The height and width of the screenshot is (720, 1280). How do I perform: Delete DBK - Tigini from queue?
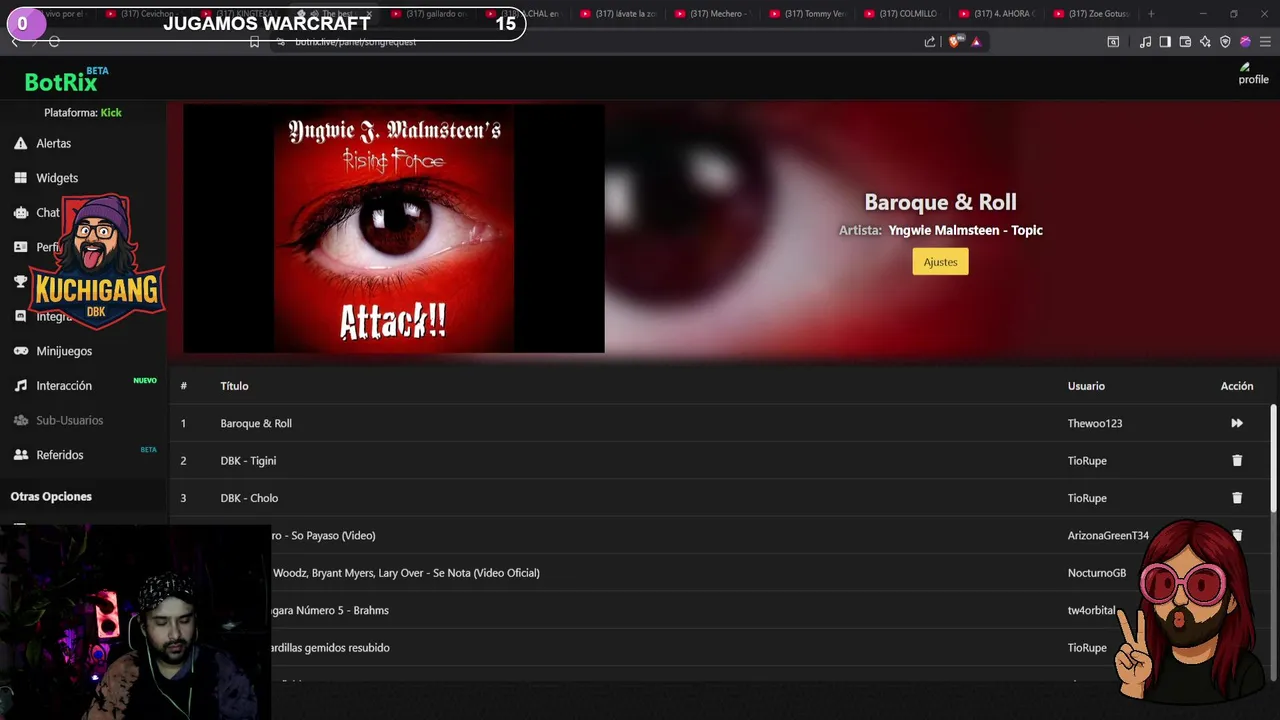1237,460
